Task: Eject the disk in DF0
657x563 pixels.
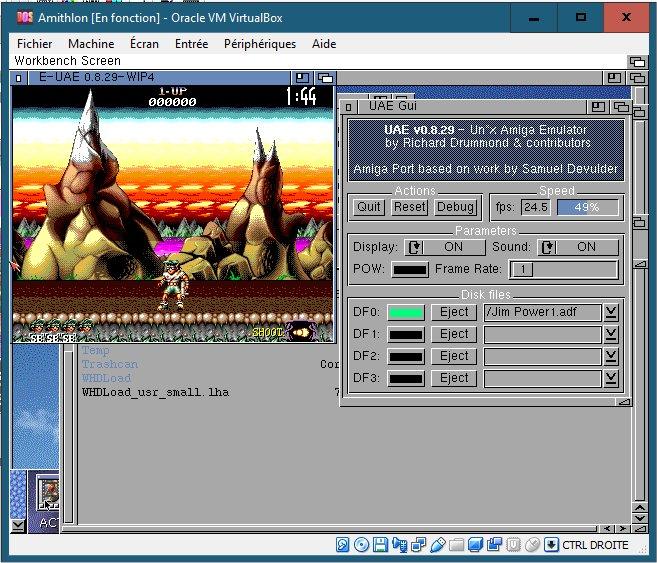Action: (454, 312)
